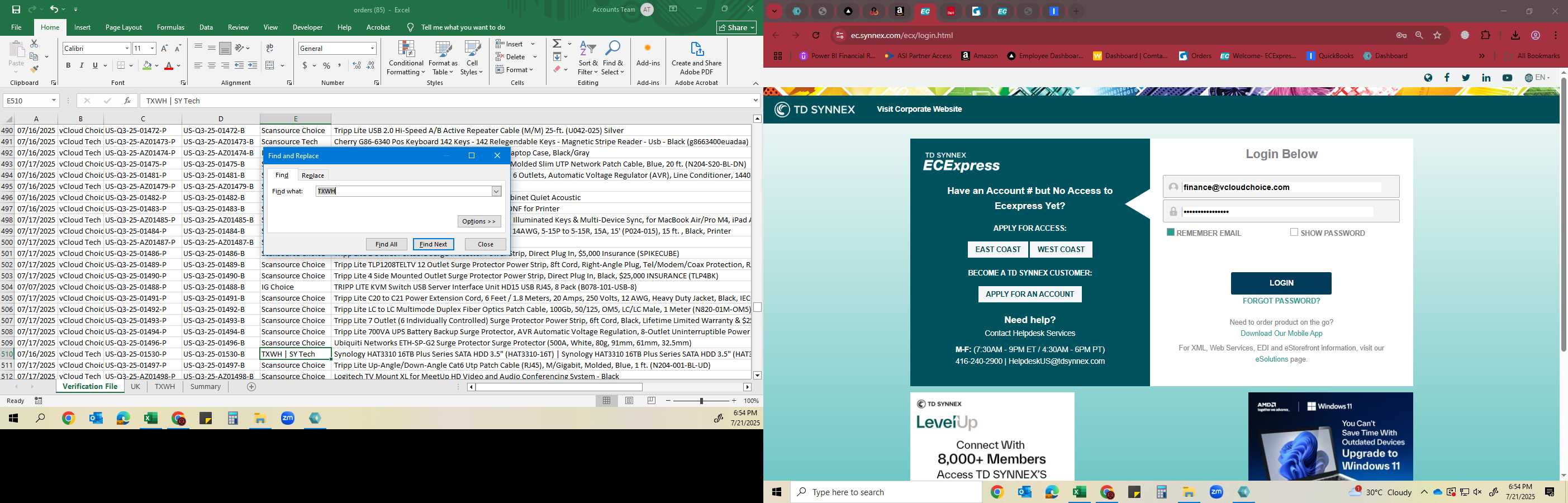Image resolution: width=1568 pixels, height=503 pixels.
Task: Click AutoSum sigma icon
Action: click(x=557, y=44)
